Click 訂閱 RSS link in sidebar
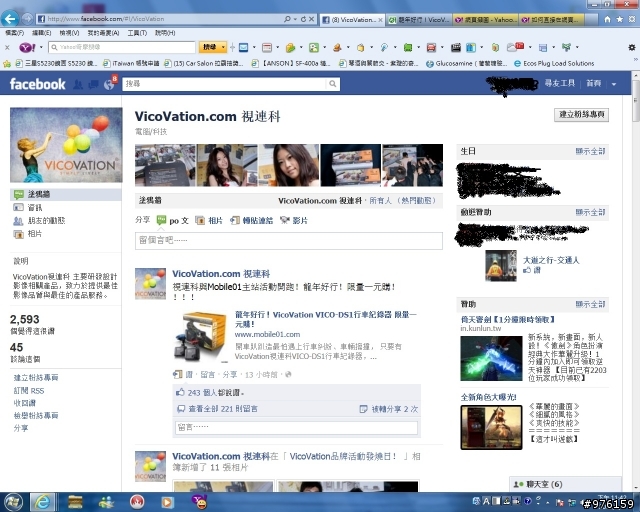The image size is (640, 512). pyautogui.click(x=29, y=391)
